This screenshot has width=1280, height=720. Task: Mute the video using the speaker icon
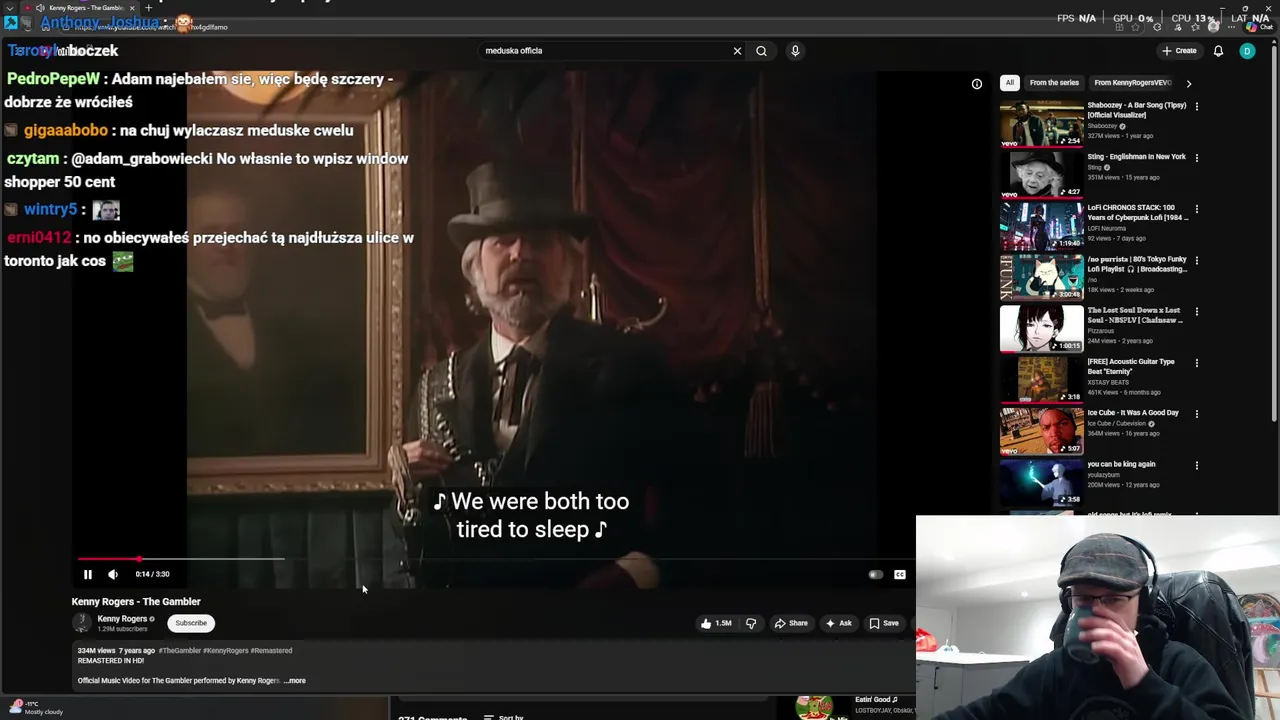112,574
